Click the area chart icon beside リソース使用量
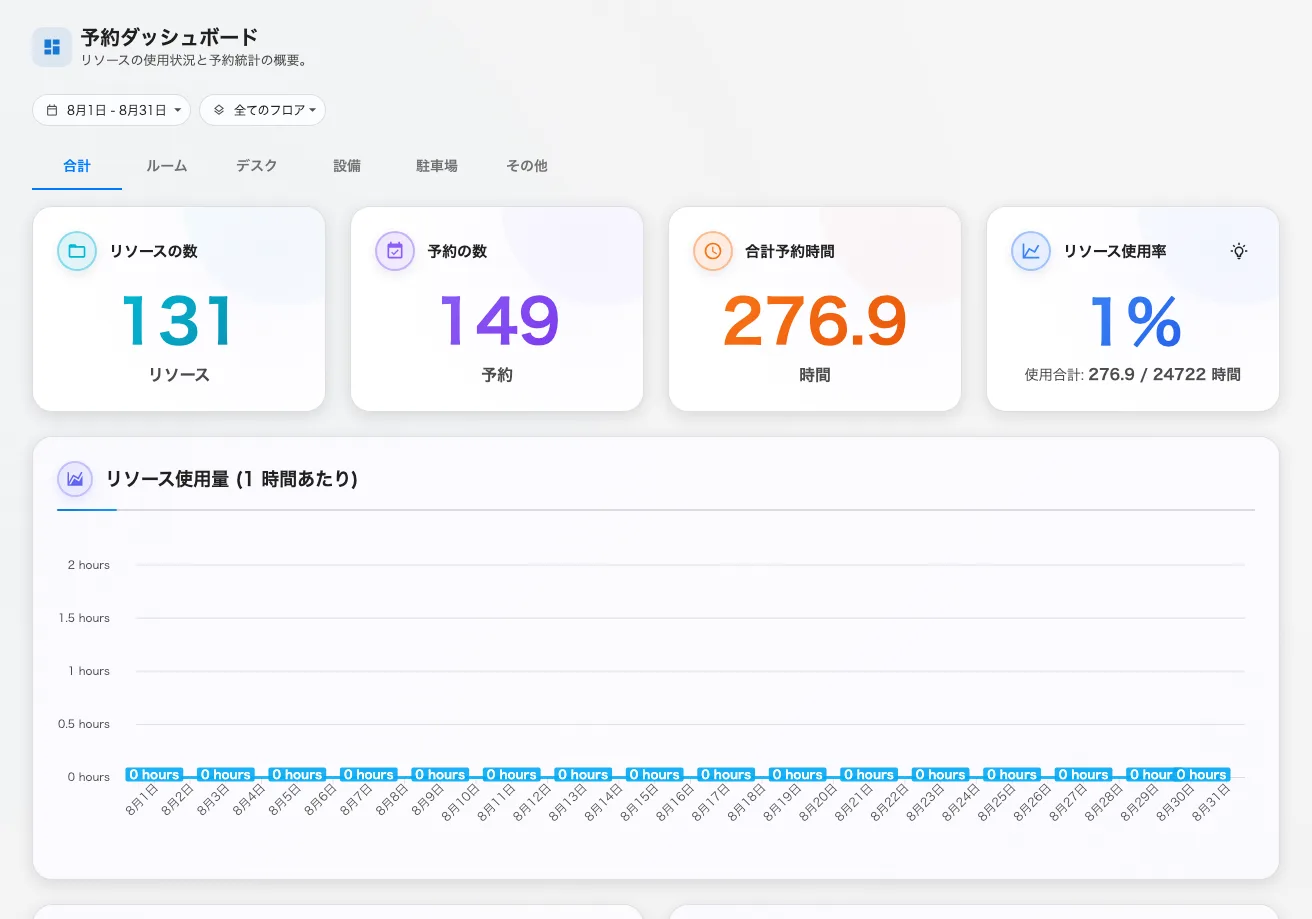The image size is (1312, 919). pyautogui.click(x=75, y=479)
